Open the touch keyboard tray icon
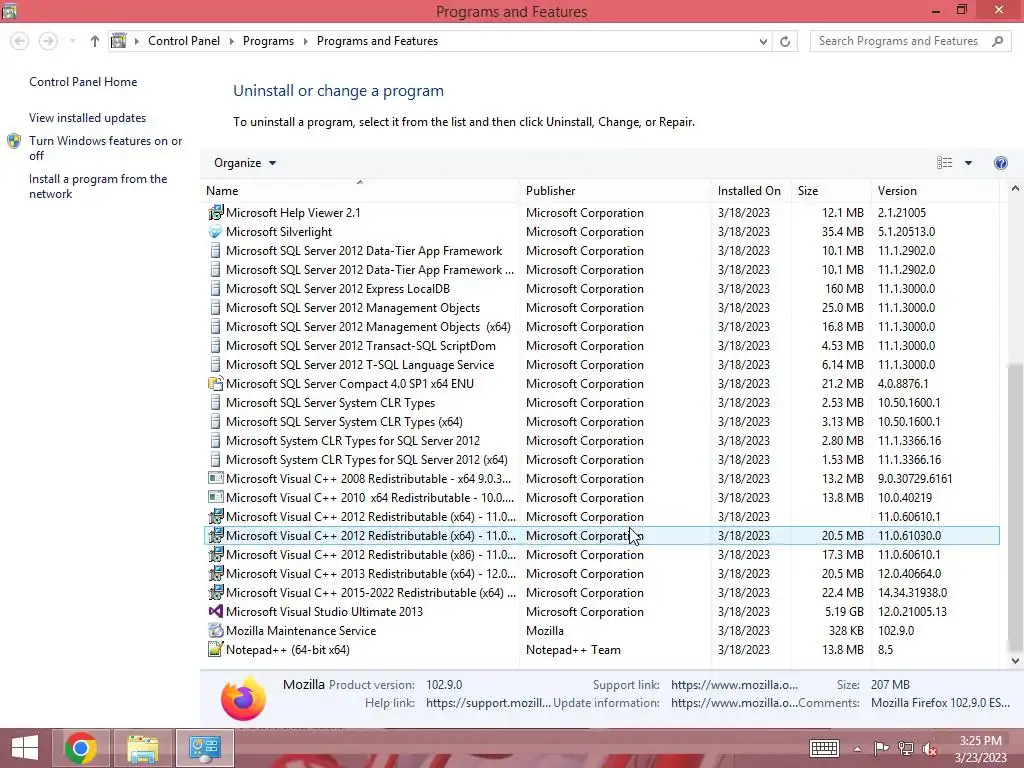The image size is (1024, 768). click(x=824, y=748)
